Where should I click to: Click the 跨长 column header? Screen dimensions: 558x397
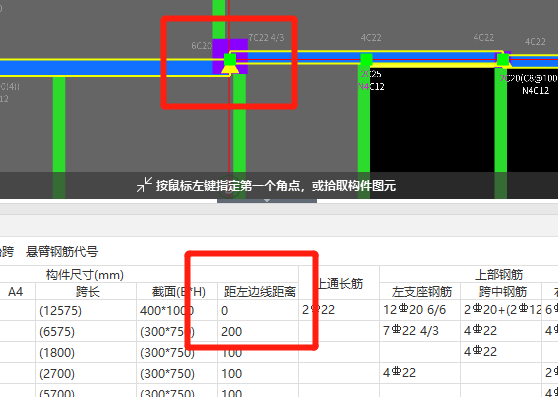click(x=86, y=292)
